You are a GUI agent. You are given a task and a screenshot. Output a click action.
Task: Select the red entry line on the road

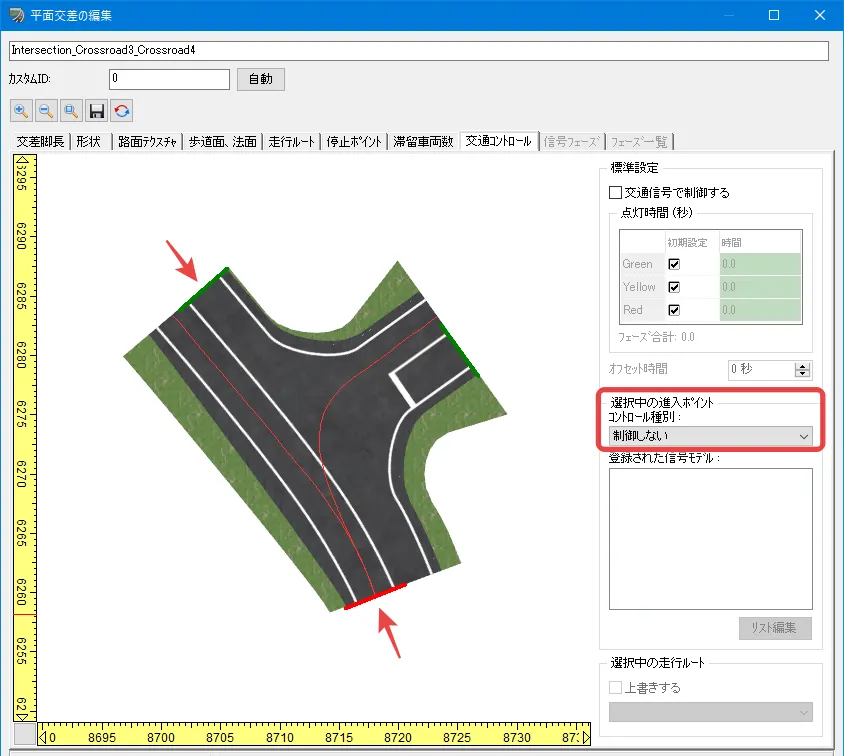point(375,597)
